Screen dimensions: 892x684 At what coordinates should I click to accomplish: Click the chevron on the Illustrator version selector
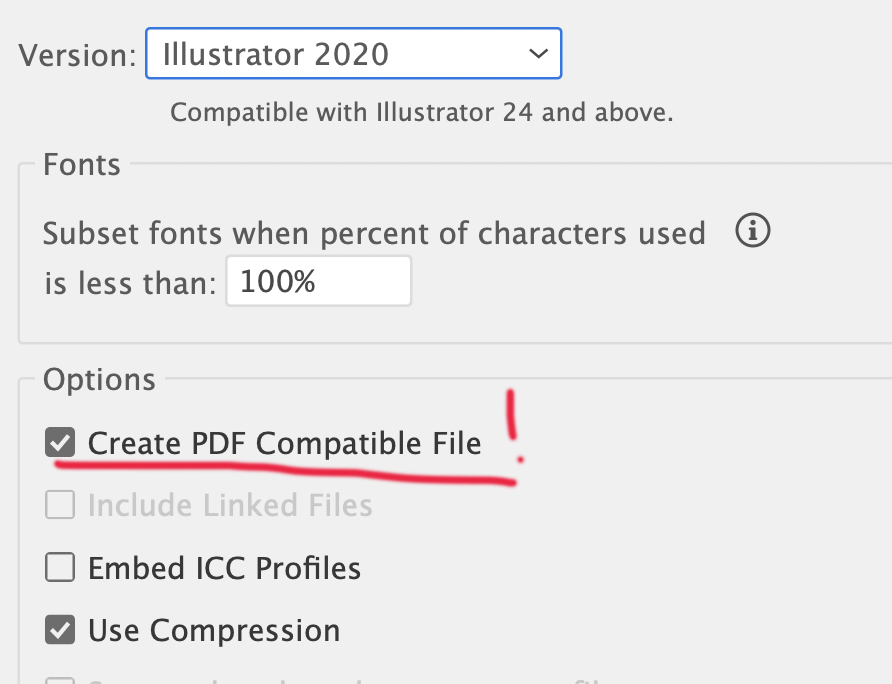click(x=538, y=54)
